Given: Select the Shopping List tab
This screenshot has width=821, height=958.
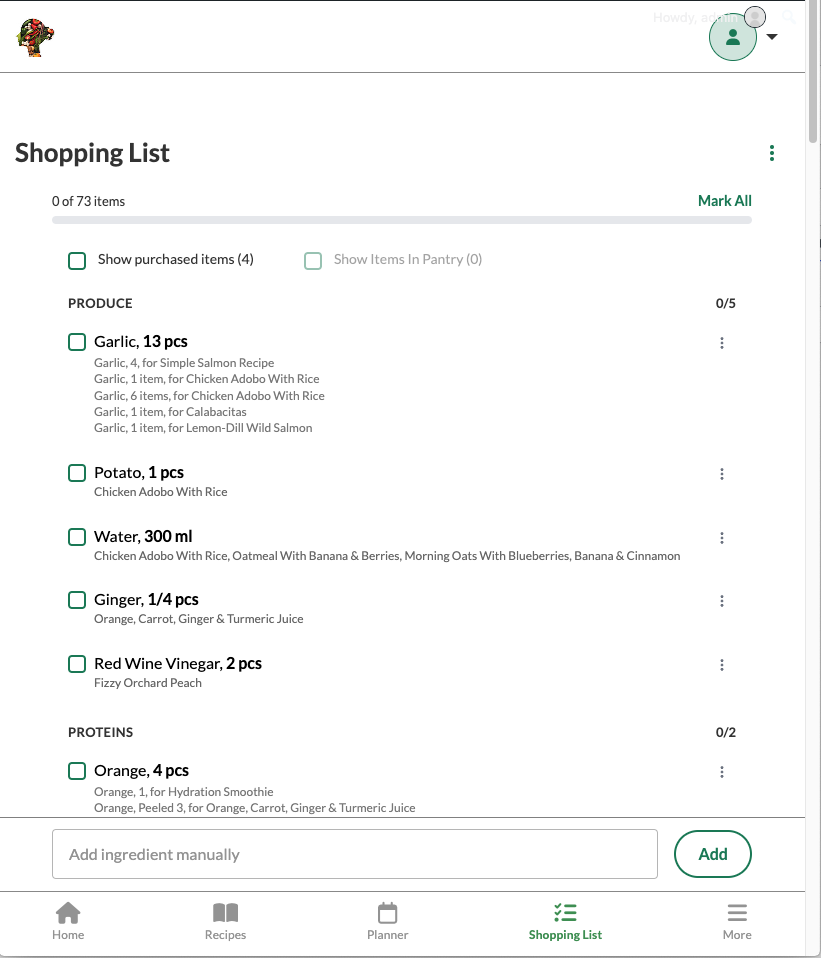Looking at the screenshot, I should tap(565, 922).
